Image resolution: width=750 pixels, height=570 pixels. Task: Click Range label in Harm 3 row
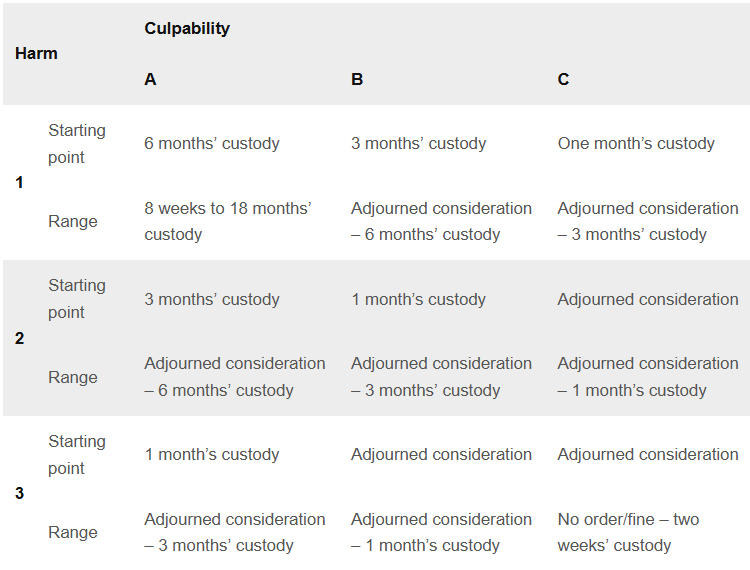(x=73, y=532)
